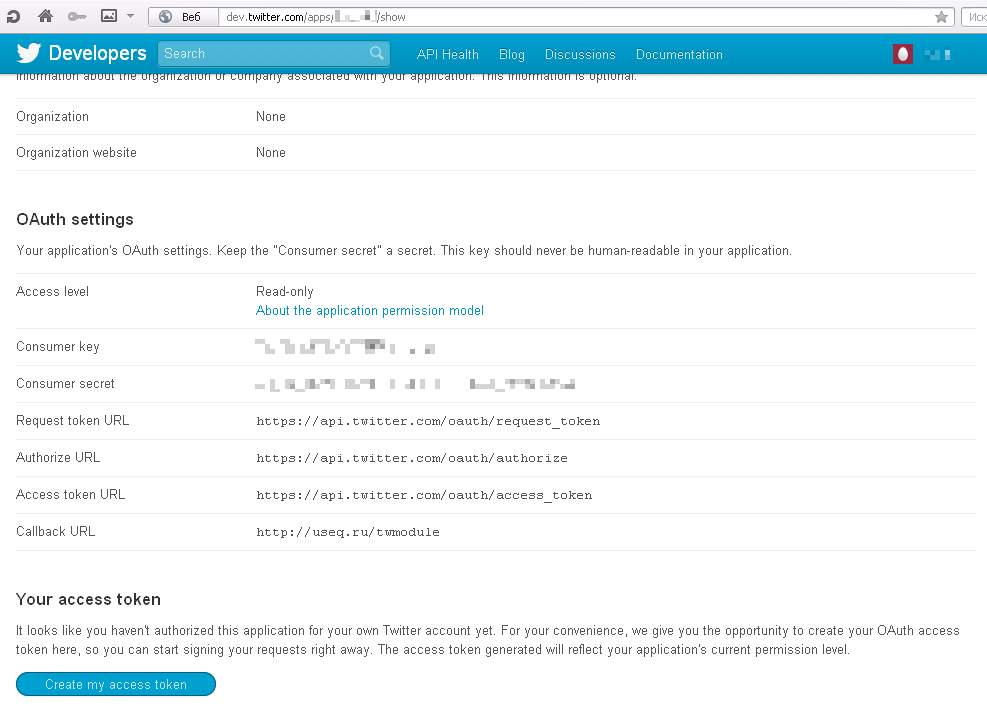Select the useq.ru/twmodule callback URL
Image resolution: width=987 pixels, height=713 pixels.
348,532
